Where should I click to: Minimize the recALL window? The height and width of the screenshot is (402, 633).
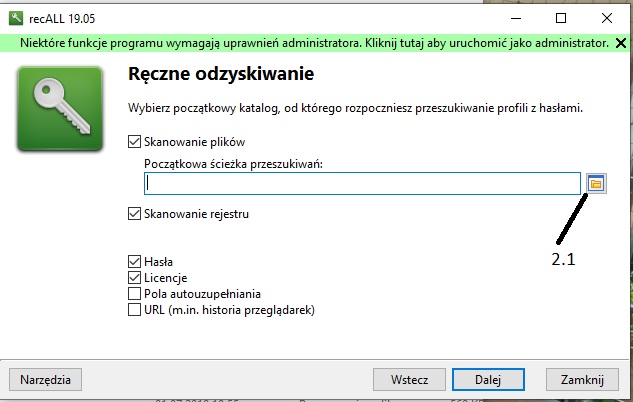[x=516, y=18]
